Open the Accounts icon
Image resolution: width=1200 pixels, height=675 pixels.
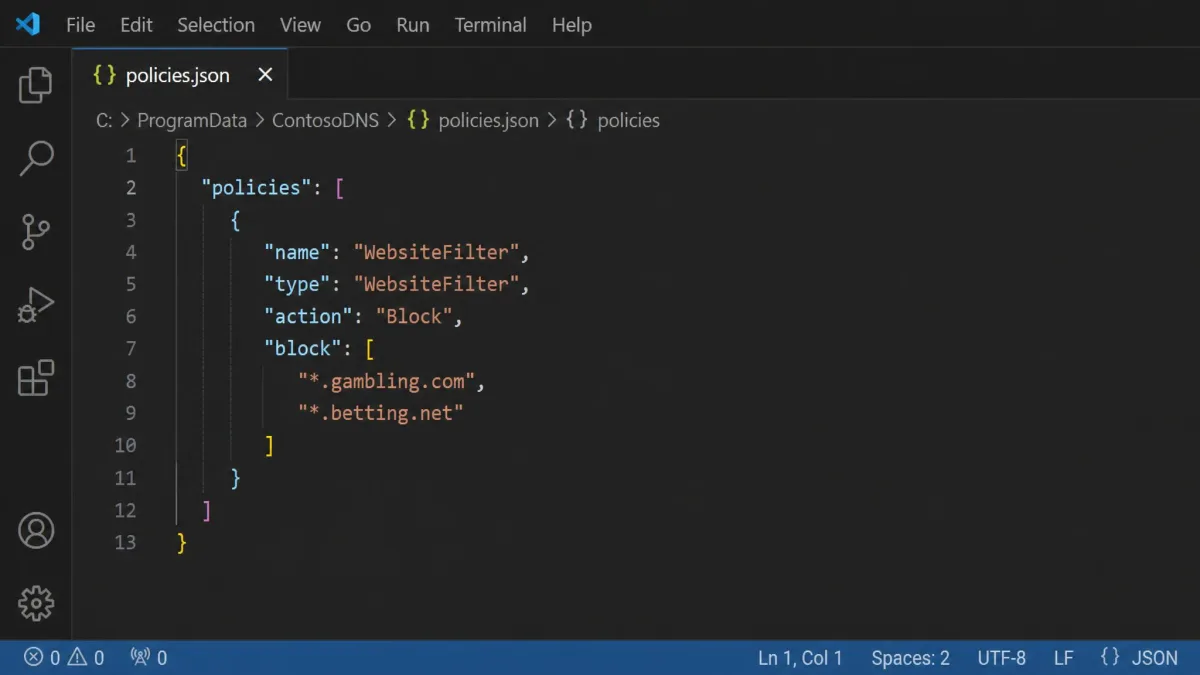36,530
